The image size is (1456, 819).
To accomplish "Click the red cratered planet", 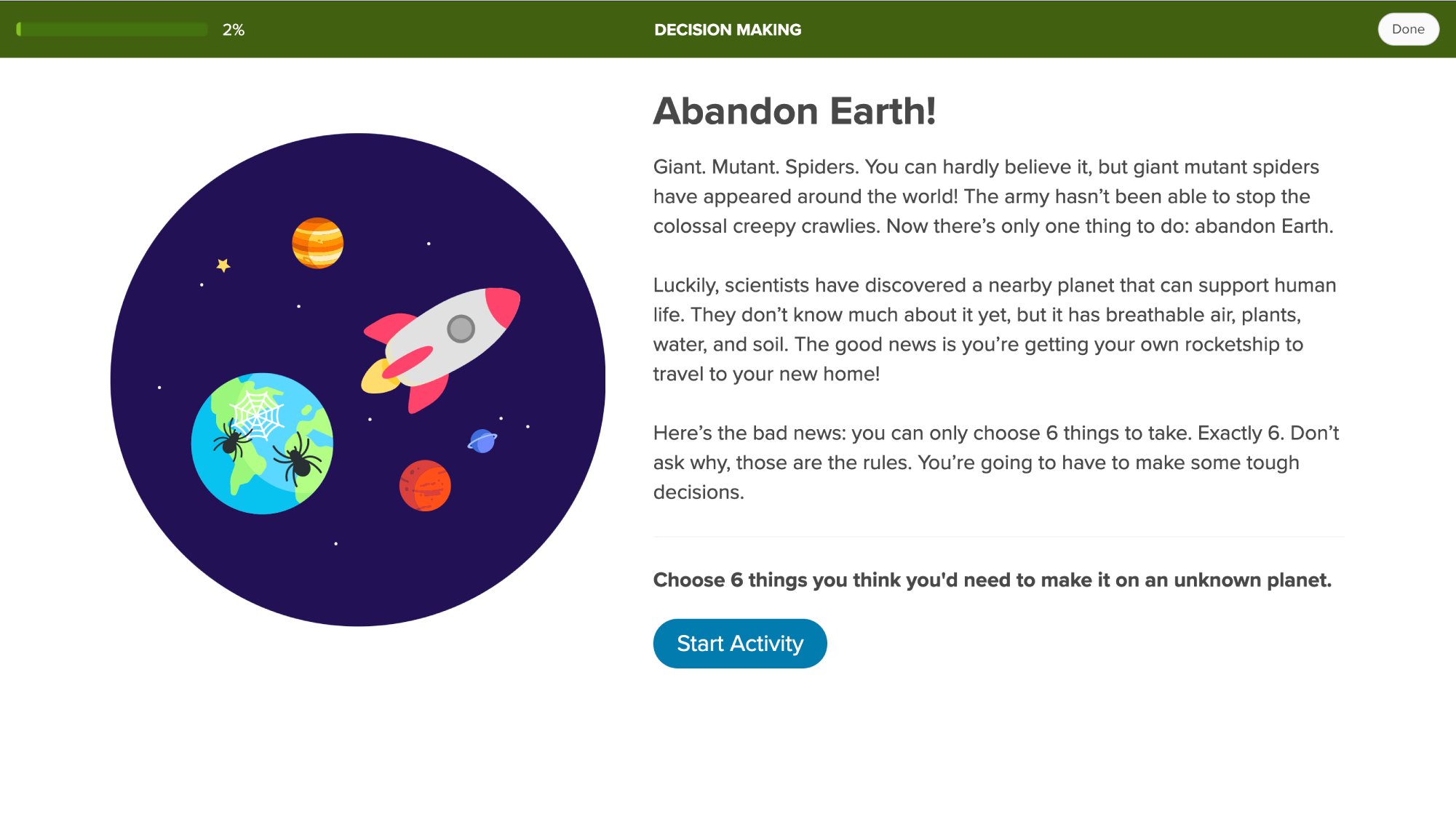I will [425, 486].
